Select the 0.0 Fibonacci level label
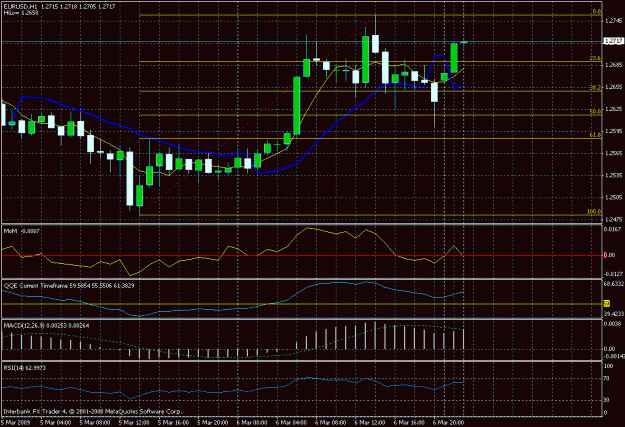Screen dimensions: 625x427 [596, 12]
